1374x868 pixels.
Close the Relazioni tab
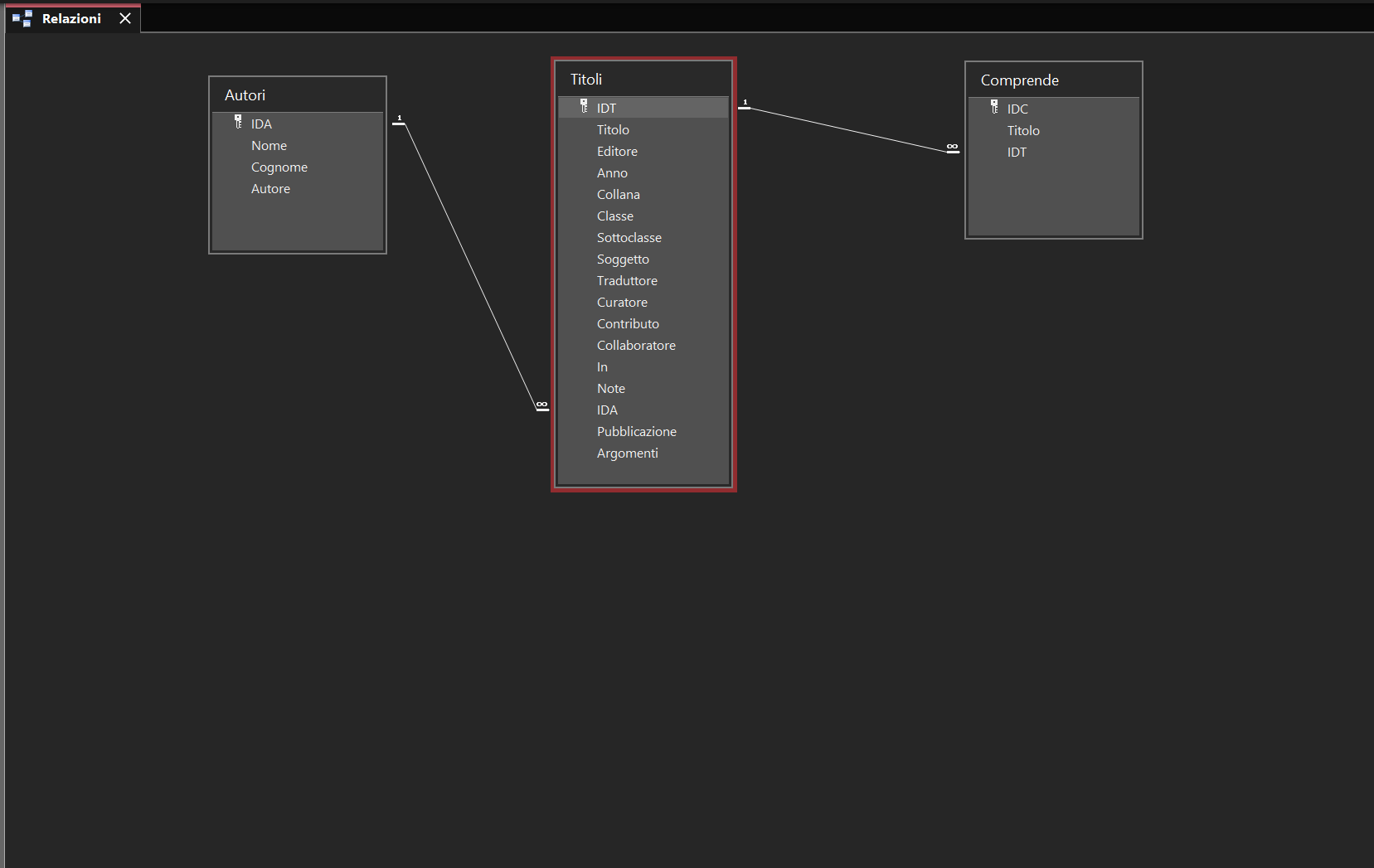125,18
